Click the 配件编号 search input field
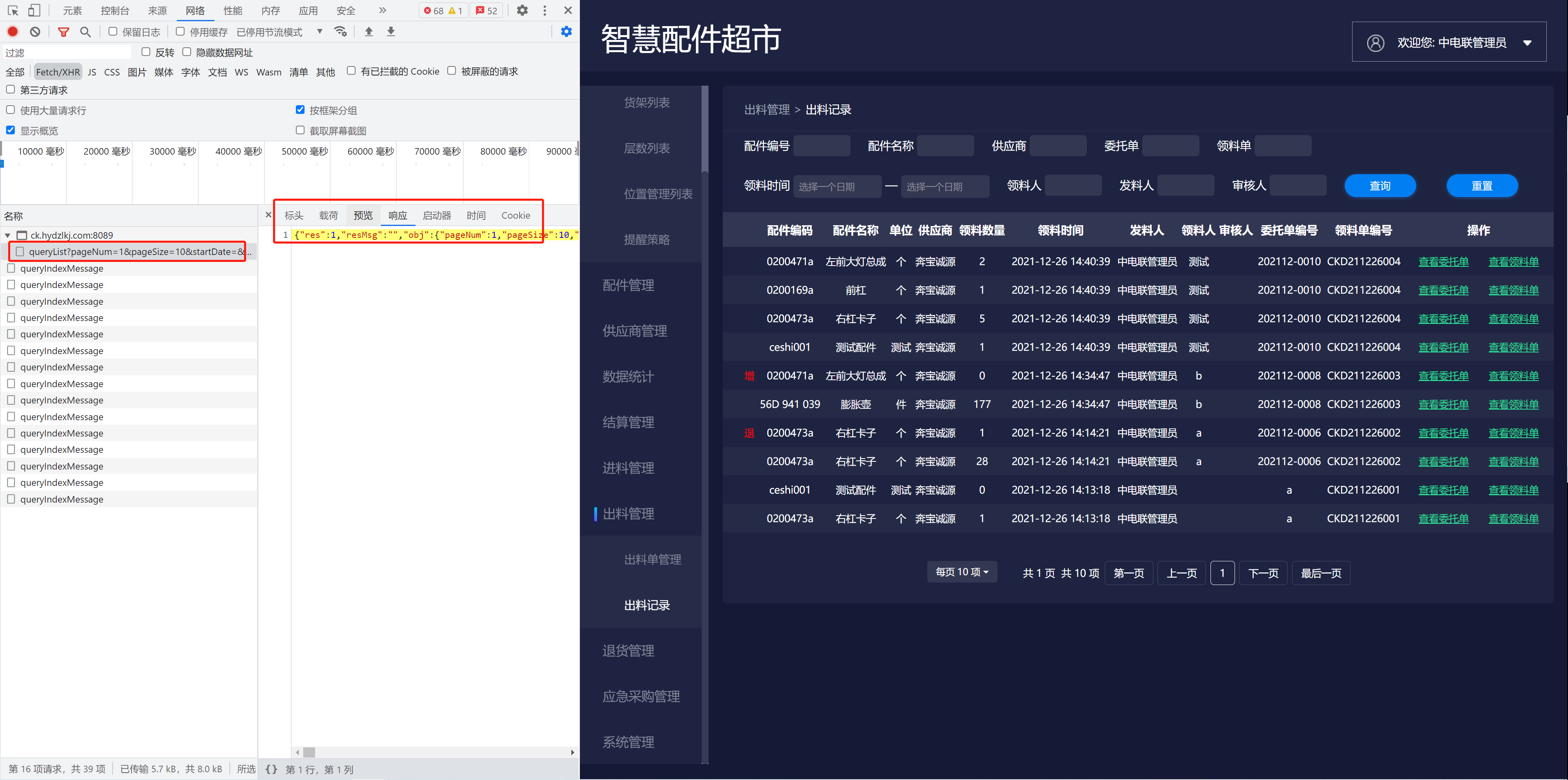Image resolution: width=1568 pixels, height=780 pixels. point(822,145)
